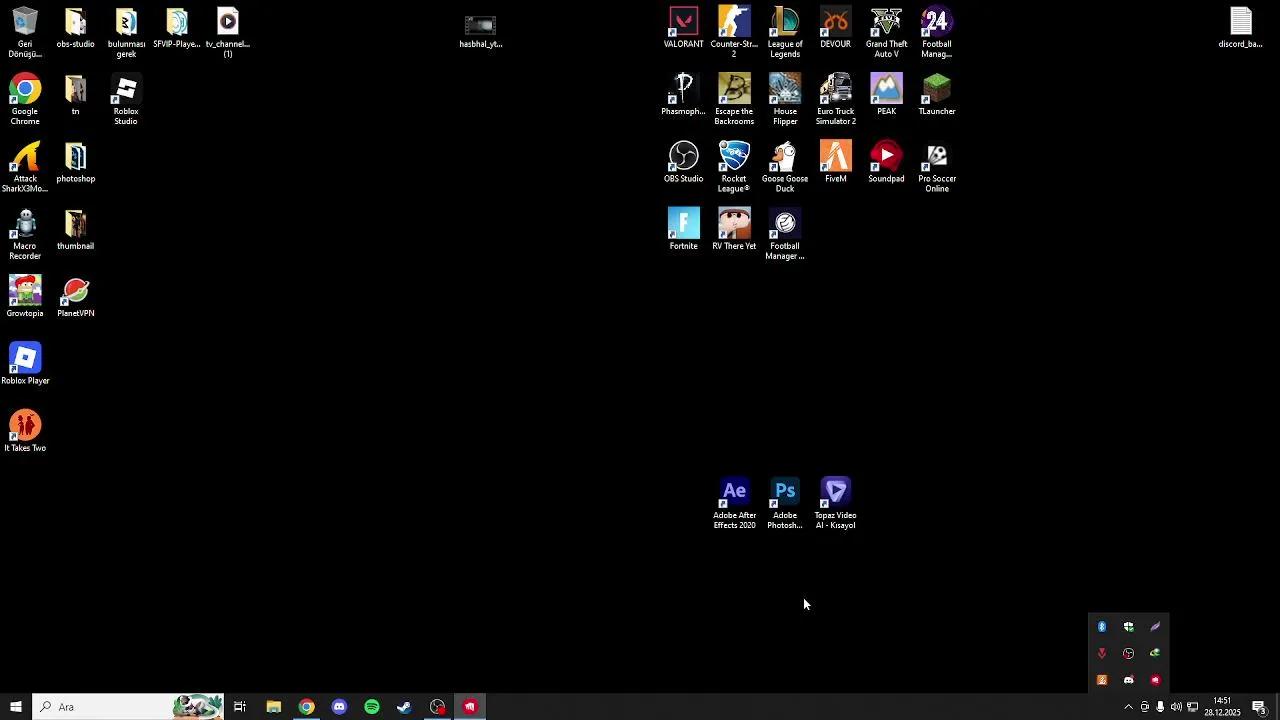Screen dimensions: 1280x720
Task: Open the clock showing 14:51
Action: pos(1222,707)
